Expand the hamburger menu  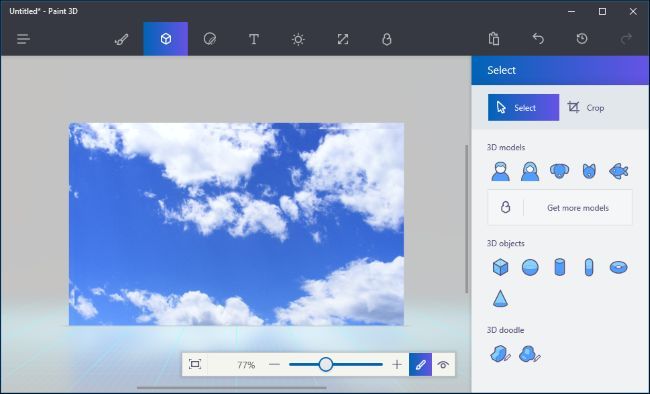coord(23,39)
